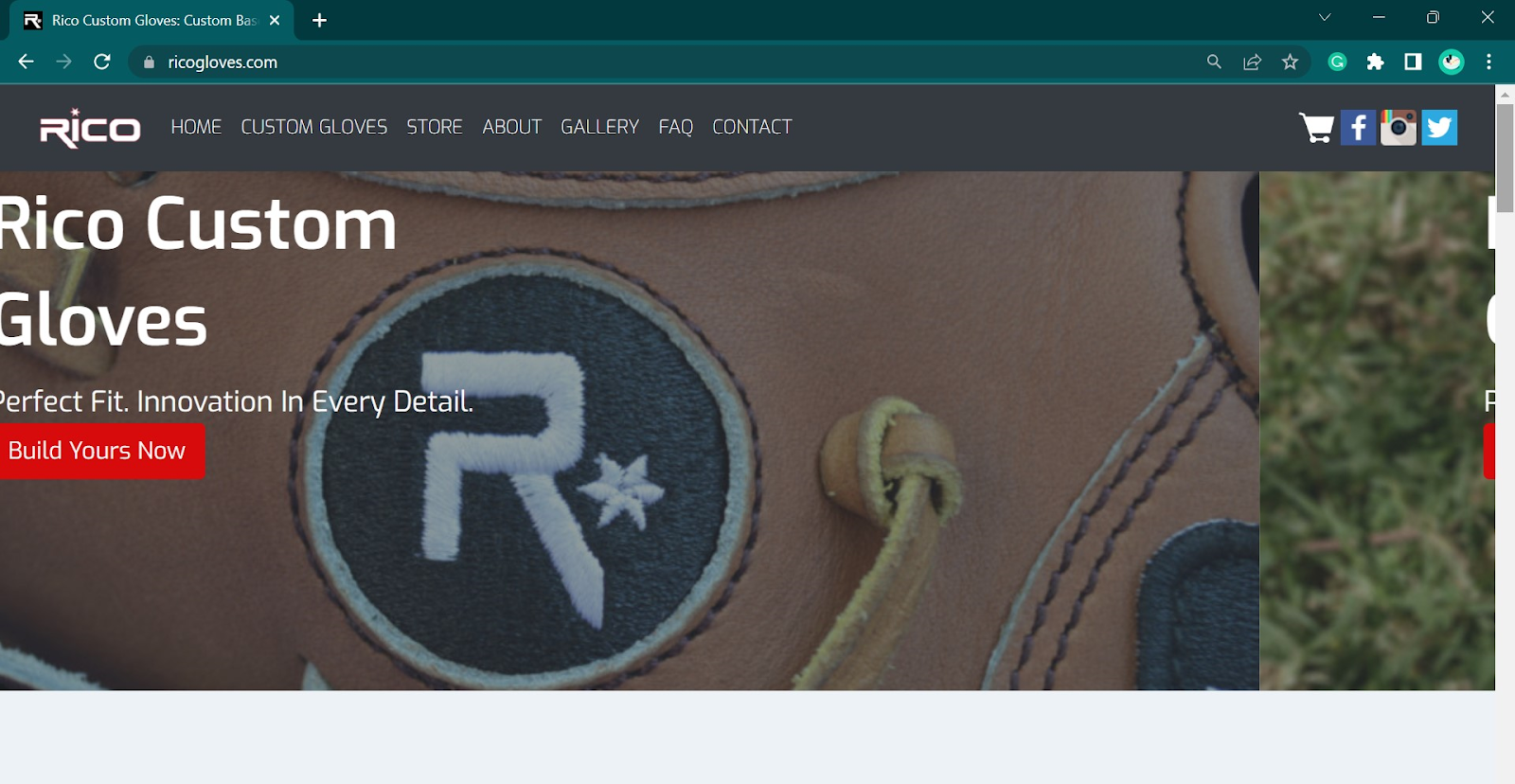1515x784 pixels.
Task: Open the CUSTOM GLOVES menu item
Action: coord(313,127)
